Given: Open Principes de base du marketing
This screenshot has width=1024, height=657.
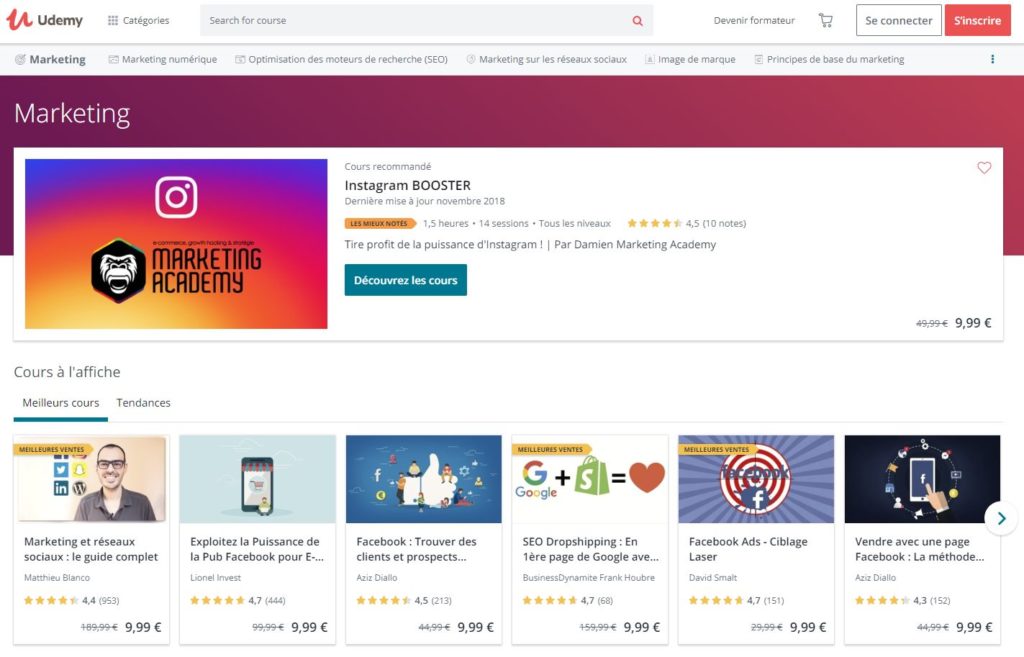Looking at the screenshot, I should (829, 59).
